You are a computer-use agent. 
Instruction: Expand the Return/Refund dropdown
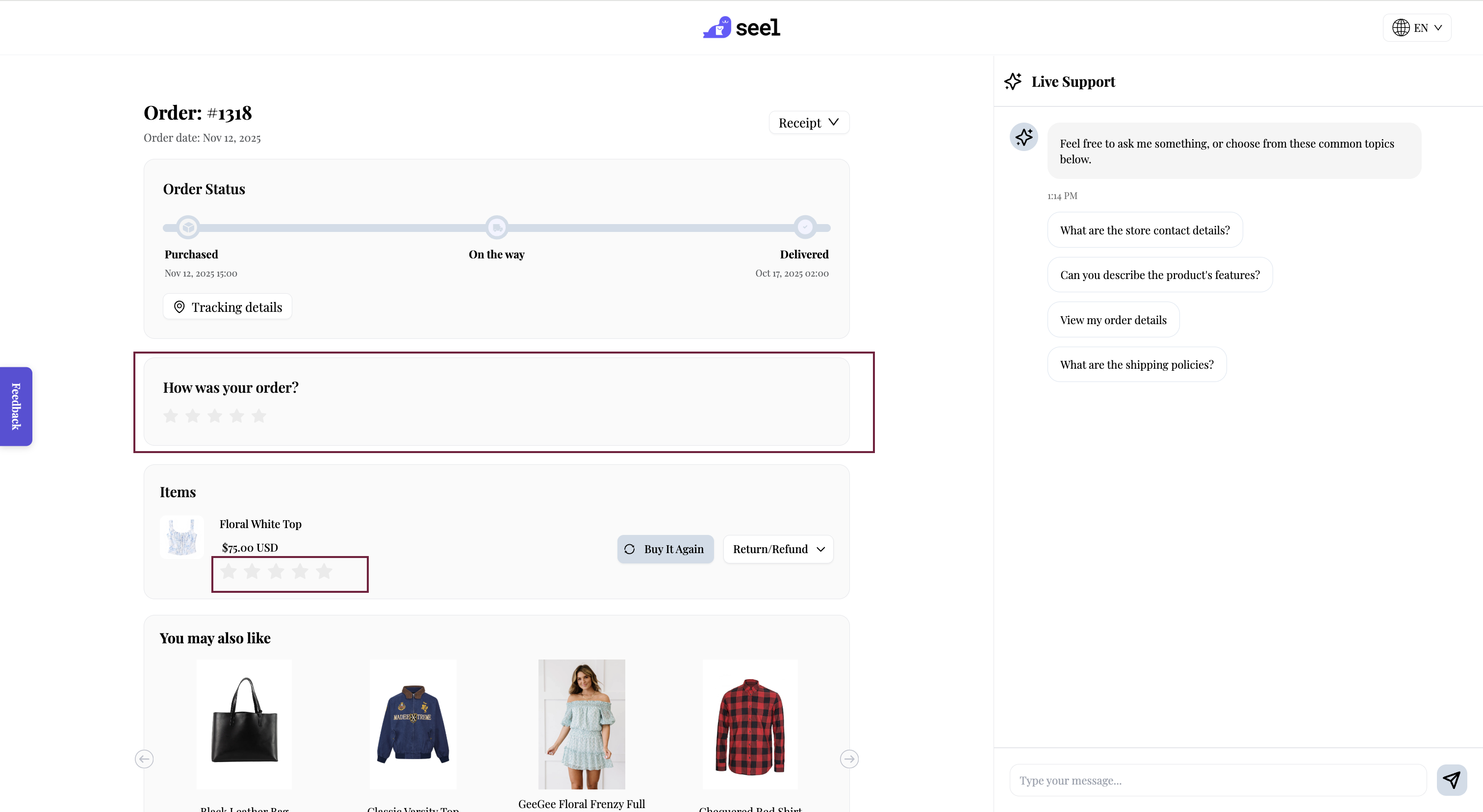[778, 549]
